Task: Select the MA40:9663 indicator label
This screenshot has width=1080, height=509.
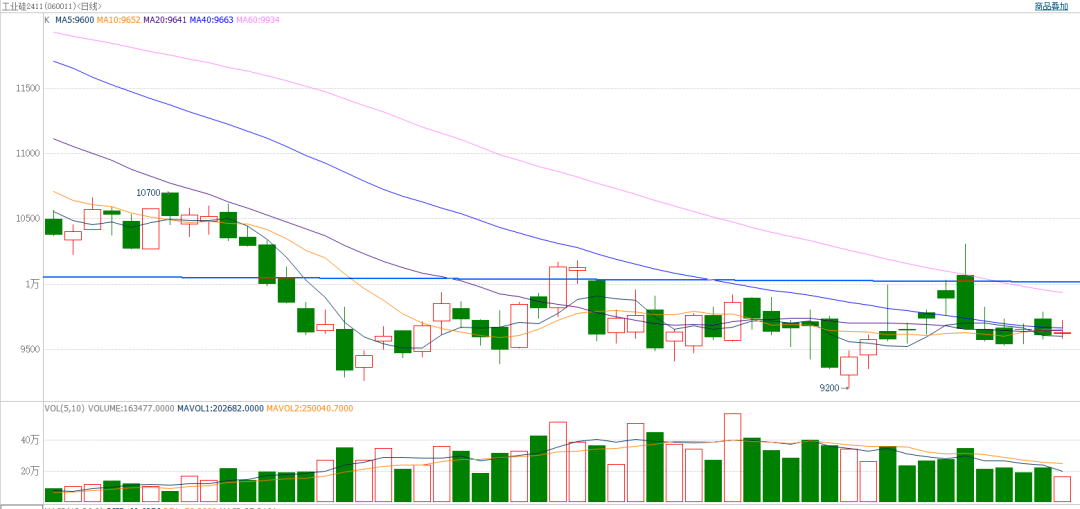Action: point(212,20)
